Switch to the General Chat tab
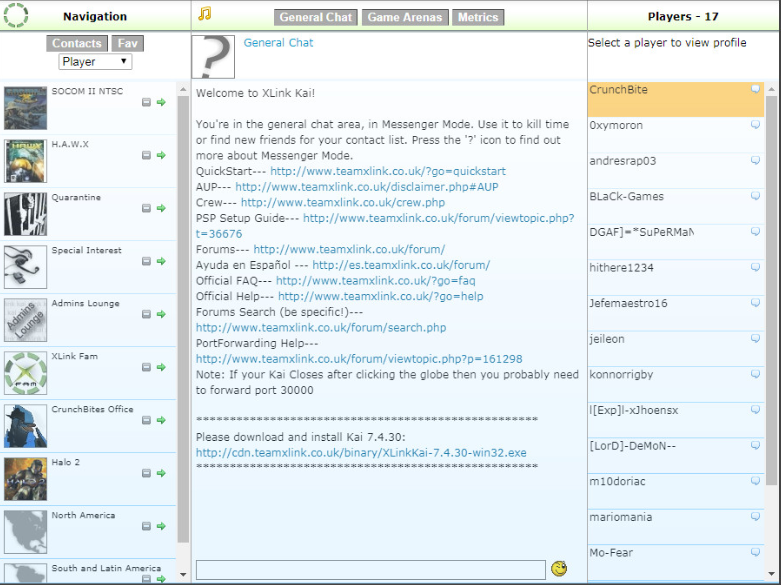This screenshot has height=585, width=781. point(315,17)
